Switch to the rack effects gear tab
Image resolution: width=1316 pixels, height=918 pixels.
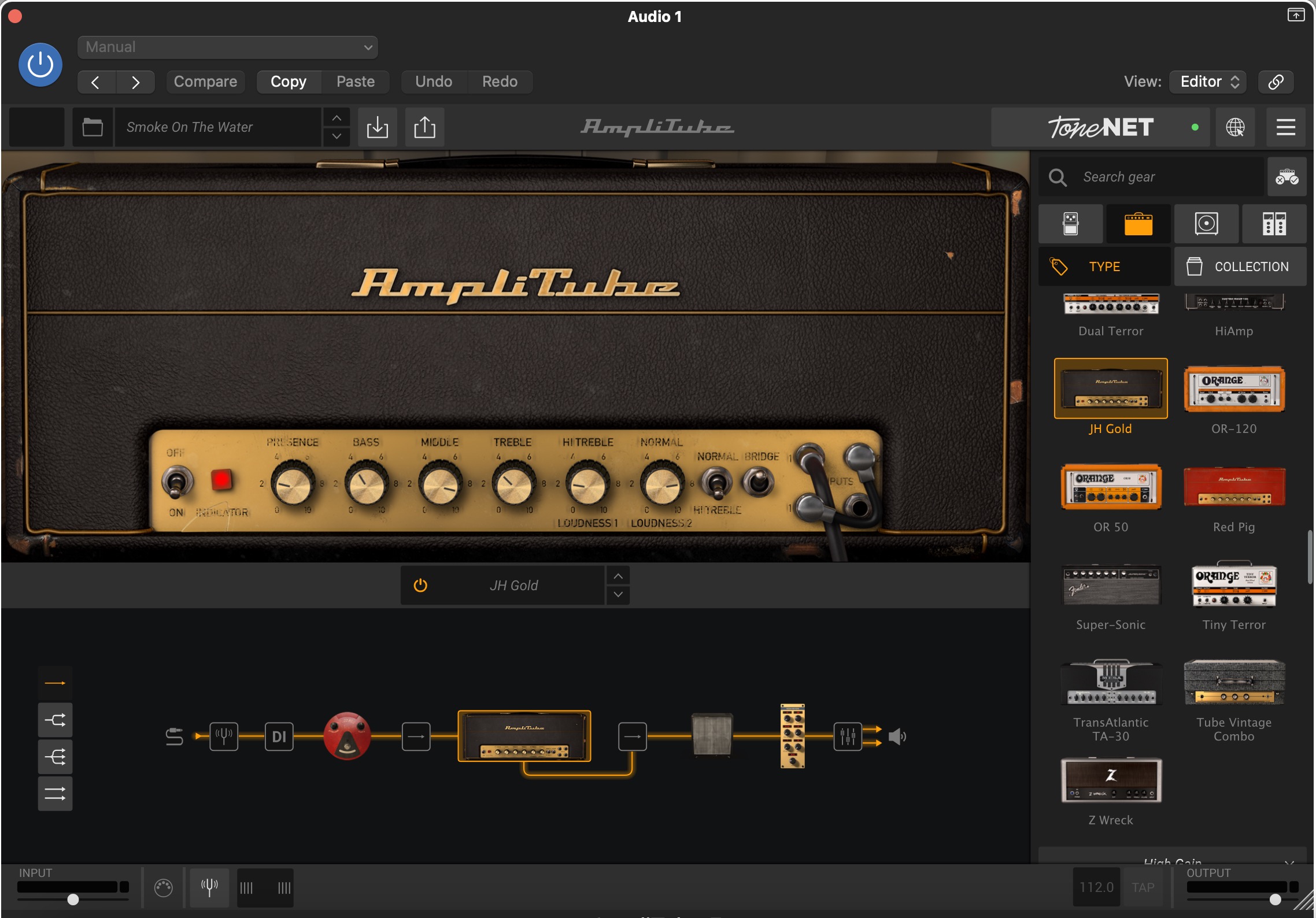pyautogui.click(x=1274, y=224)
